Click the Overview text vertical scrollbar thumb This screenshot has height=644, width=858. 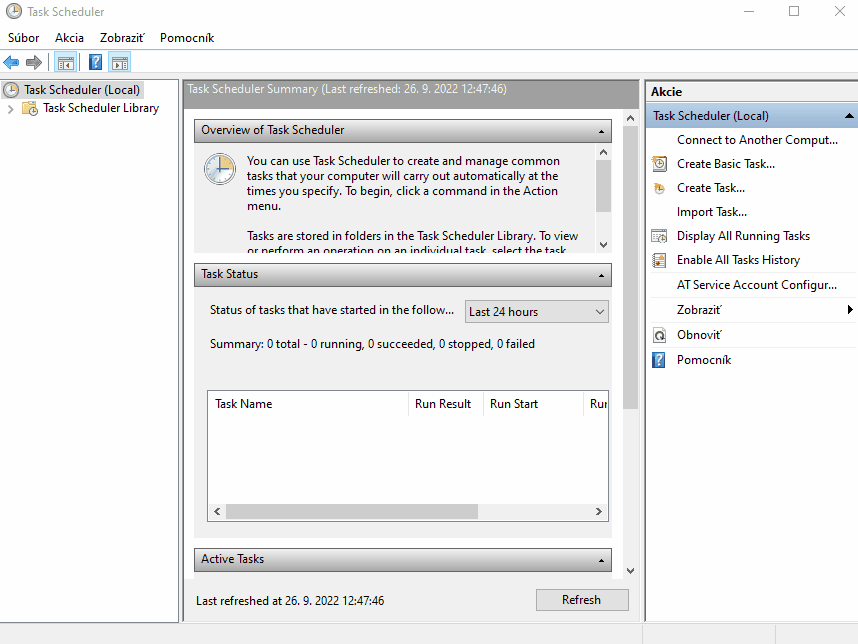(603, 186)
